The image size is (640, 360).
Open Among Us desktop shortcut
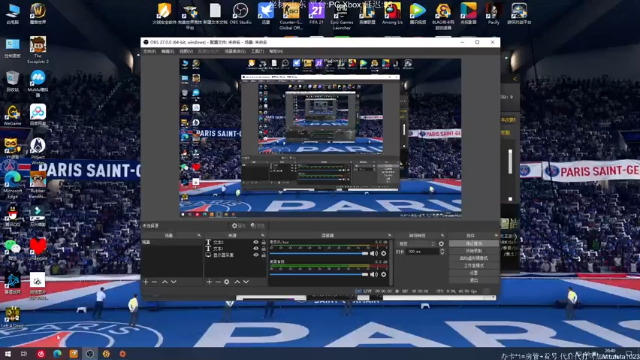[392, 13]
